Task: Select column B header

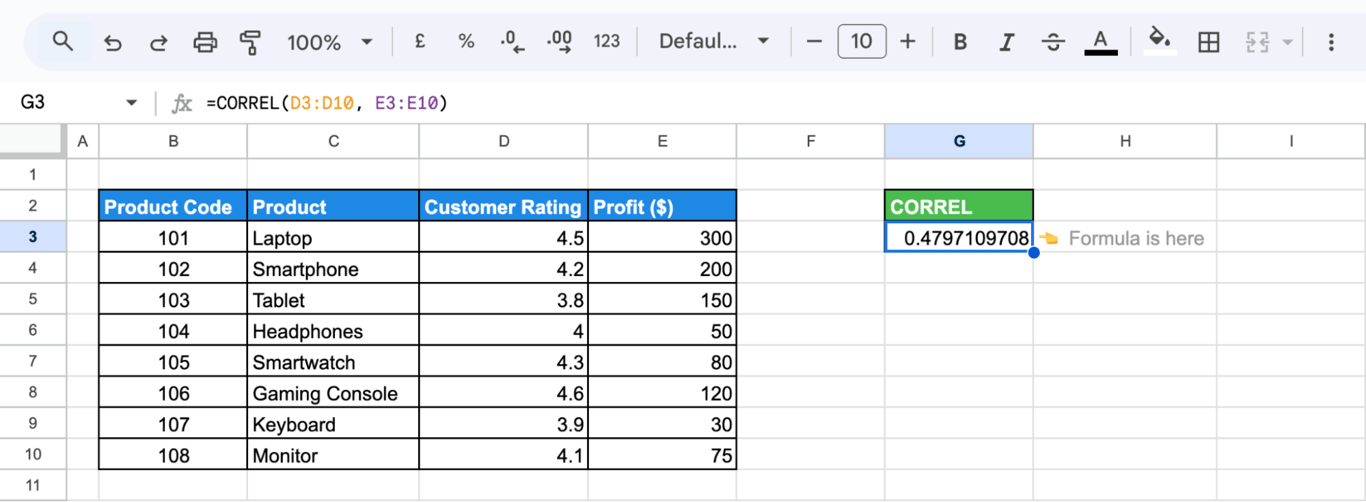Action: pyautogui.click(x=173, y=142)
